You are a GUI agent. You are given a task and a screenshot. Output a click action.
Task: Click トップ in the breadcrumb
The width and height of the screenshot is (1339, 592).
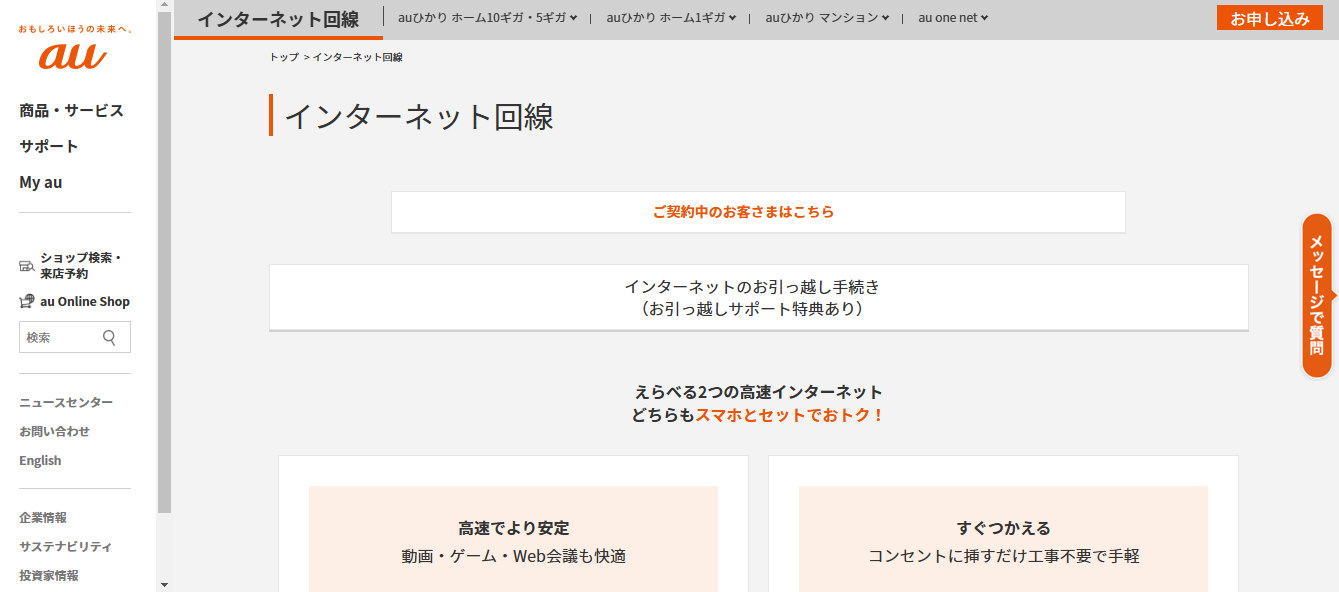284,58
